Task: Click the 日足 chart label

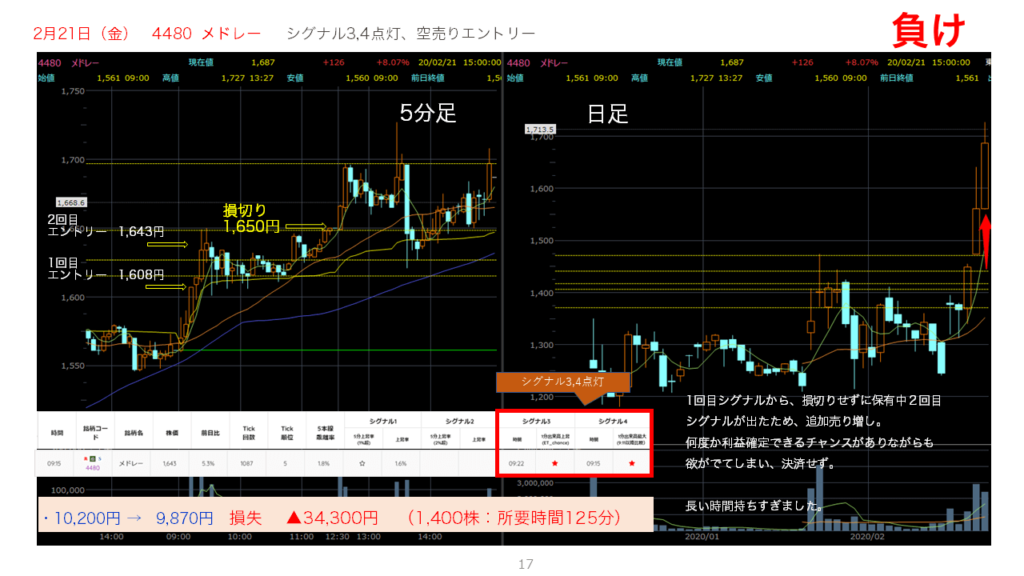Action: pos(607,114)
